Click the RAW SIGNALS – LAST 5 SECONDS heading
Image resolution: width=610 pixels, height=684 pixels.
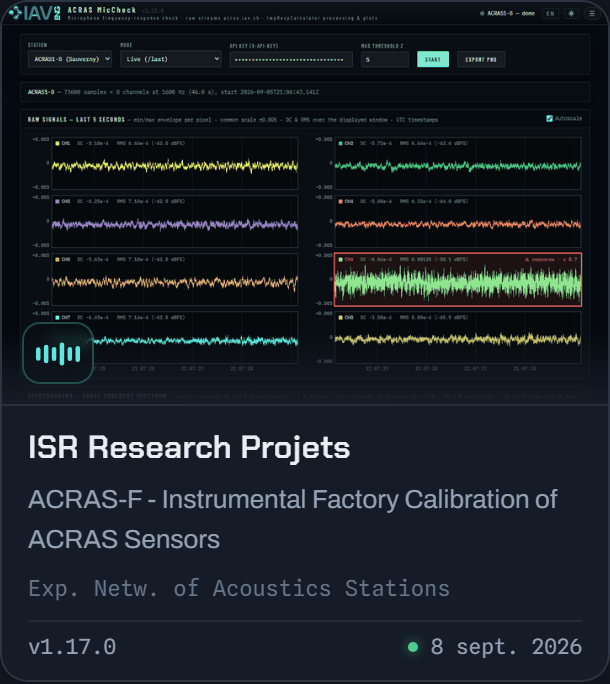click(x=76, y=120)
